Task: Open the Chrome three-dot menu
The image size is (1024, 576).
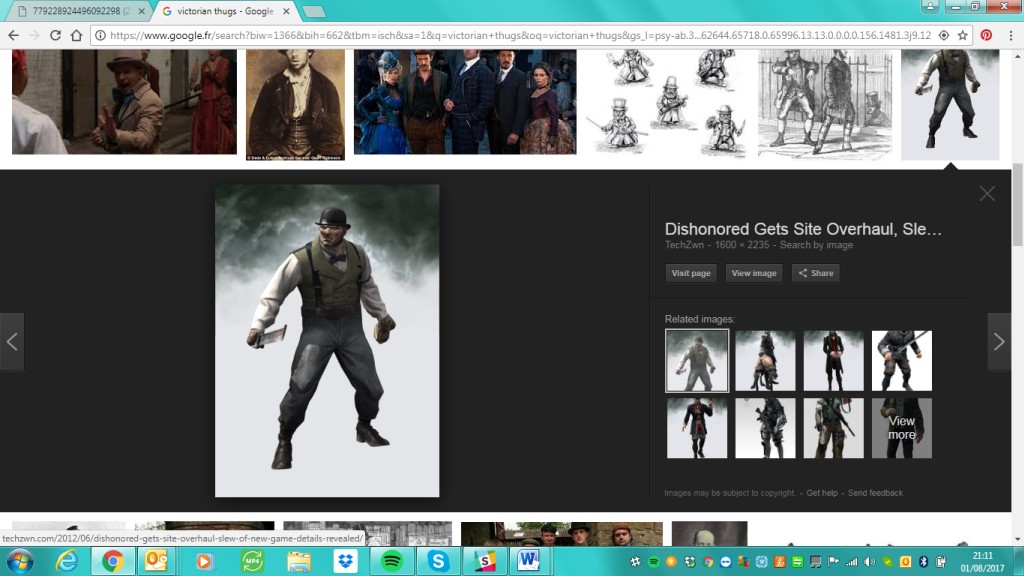Action: 1010,35
